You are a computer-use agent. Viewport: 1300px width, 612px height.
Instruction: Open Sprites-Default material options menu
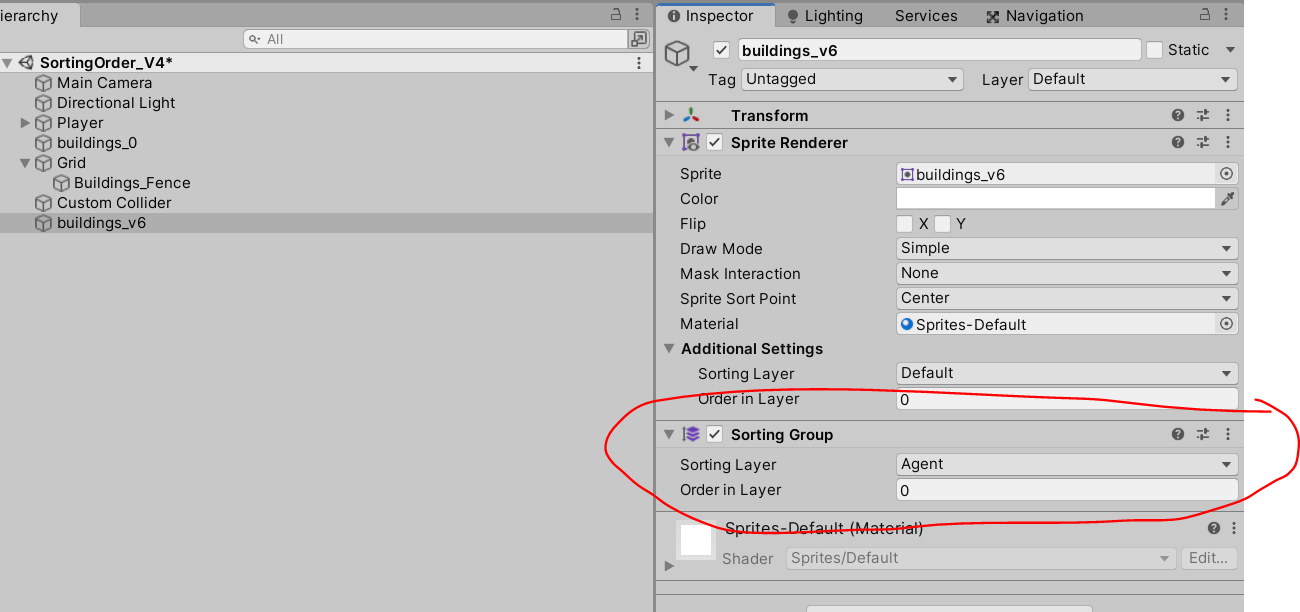(1234, 529)
